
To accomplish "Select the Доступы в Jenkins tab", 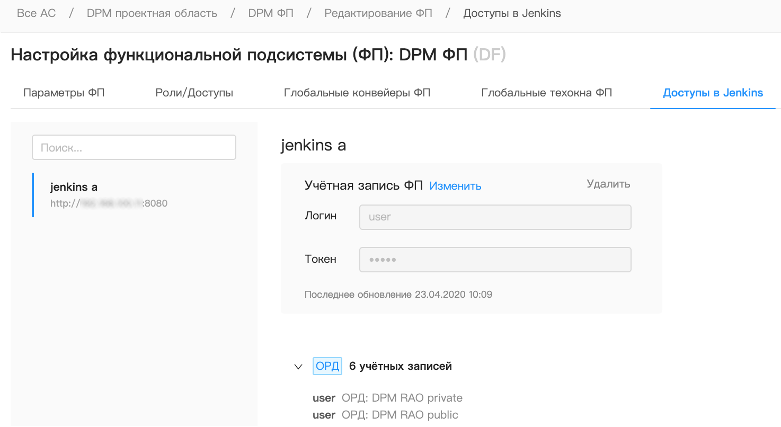I will coord(712,93).
